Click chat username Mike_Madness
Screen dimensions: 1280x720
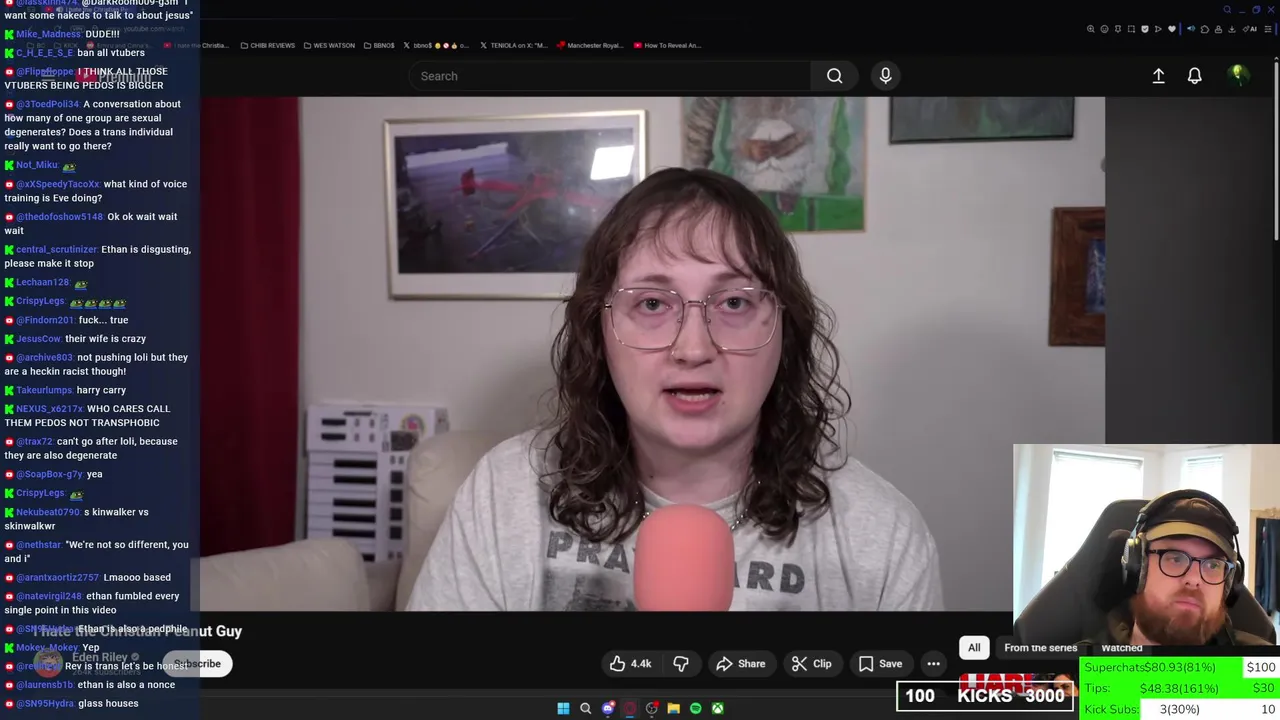(x=48, y=34)
